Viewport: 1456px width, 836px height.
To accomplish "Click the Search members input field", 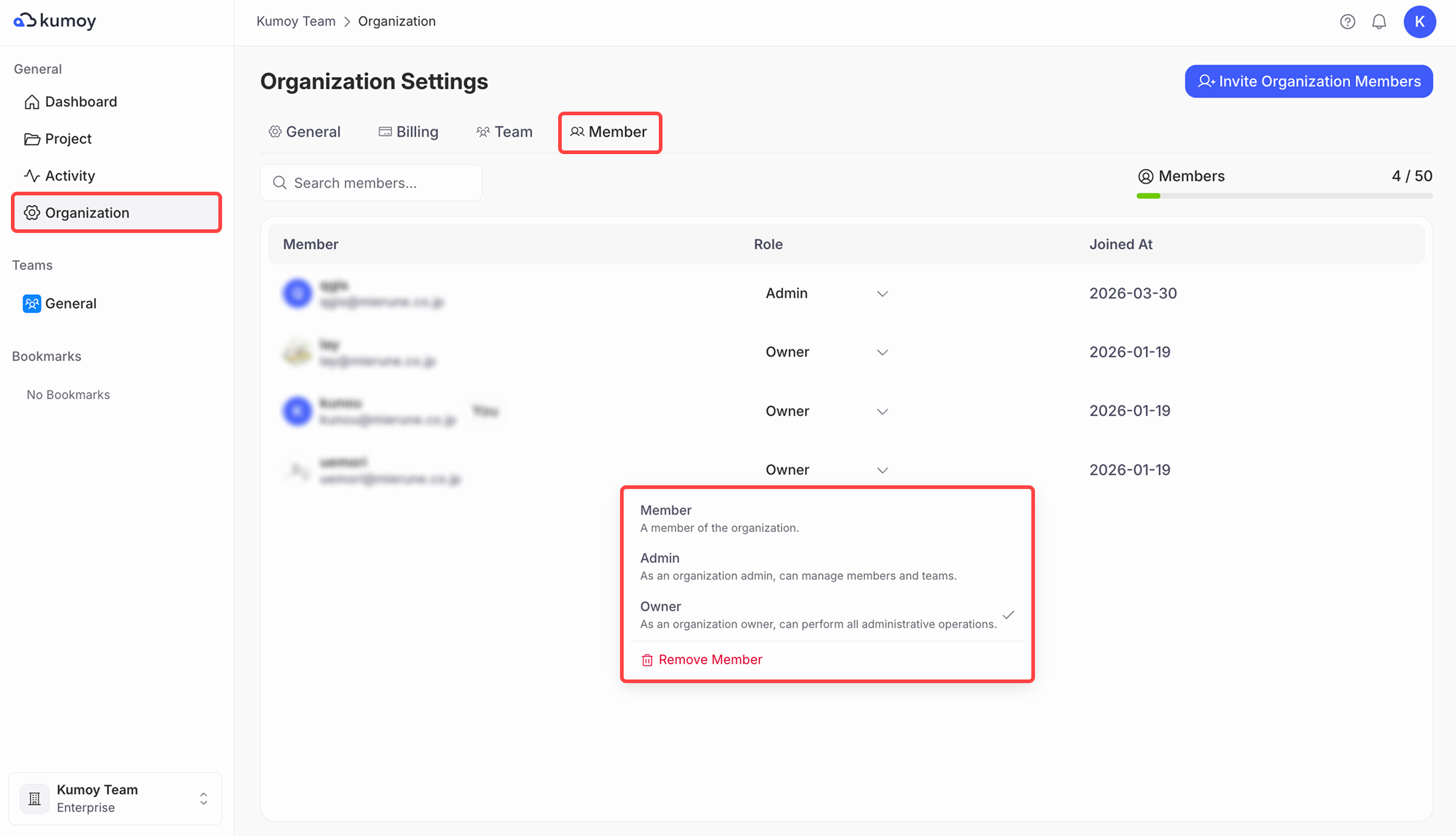I will pyautogui.click(x=371, y=183).
